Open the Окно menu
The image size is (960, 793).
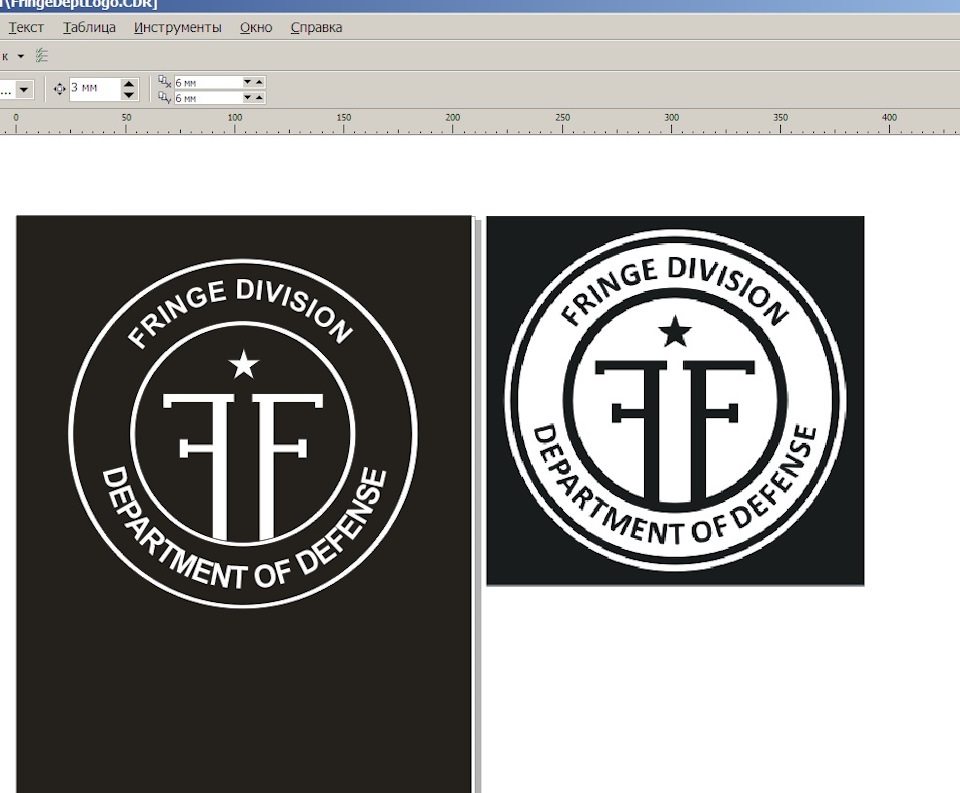(x=256, y=27)
